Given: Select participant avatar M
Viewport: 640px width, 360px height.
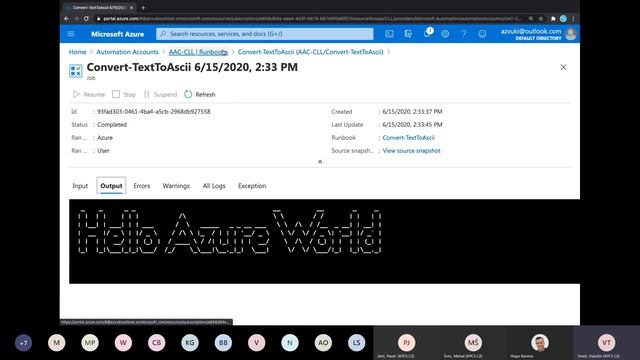Looking at the screenshot, I should (x=56, y=343).
